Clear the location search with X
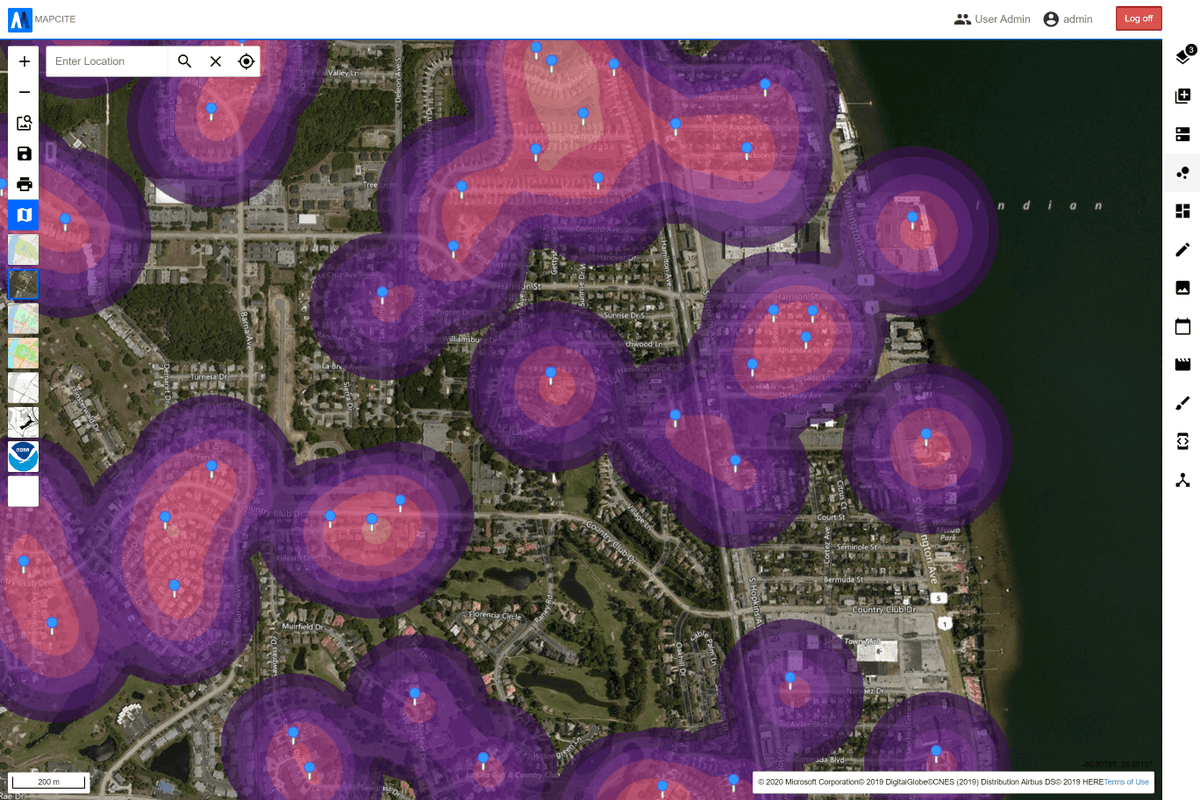Image resolution: width=1200 pixels, height=800 pixels. 216,61
